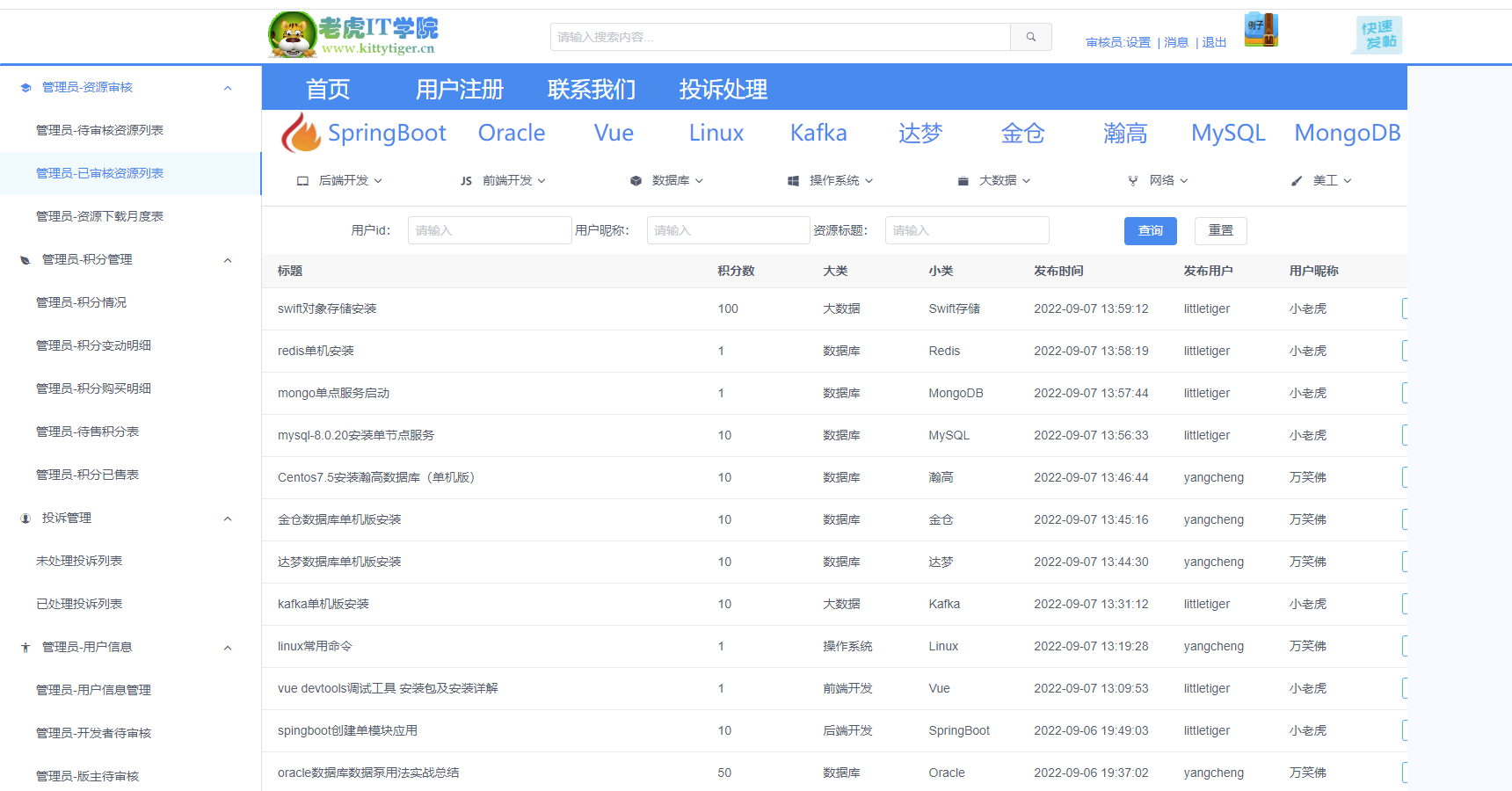Click the JS icon beside 前端开发
Image resolution: width=1512 pixels, height=791 pixels.
point(466,181)
